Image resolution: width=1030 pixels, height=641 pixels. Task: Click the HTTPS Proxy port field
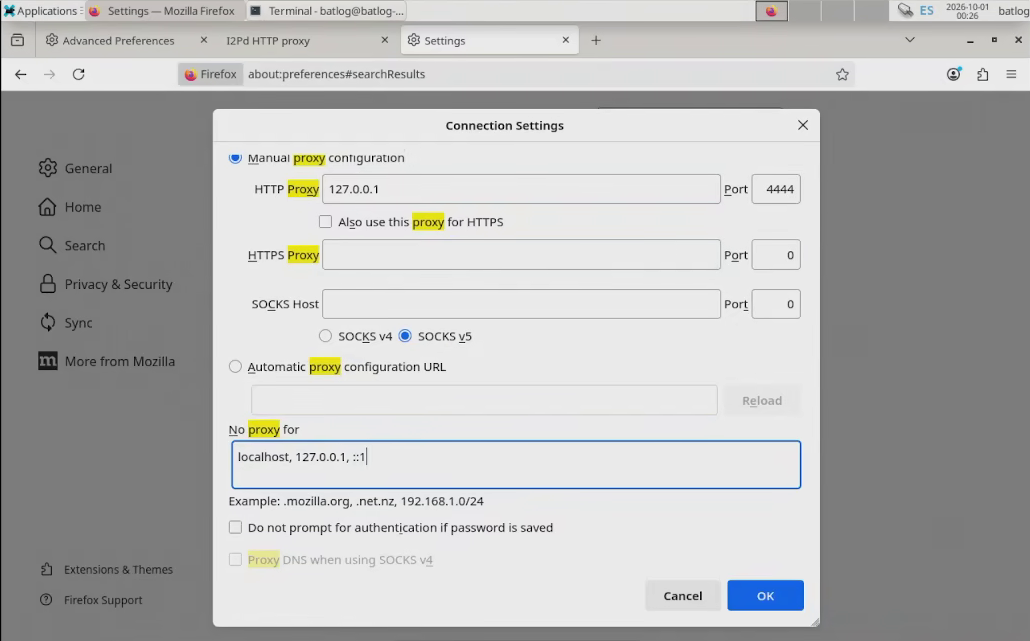(776, 255)
